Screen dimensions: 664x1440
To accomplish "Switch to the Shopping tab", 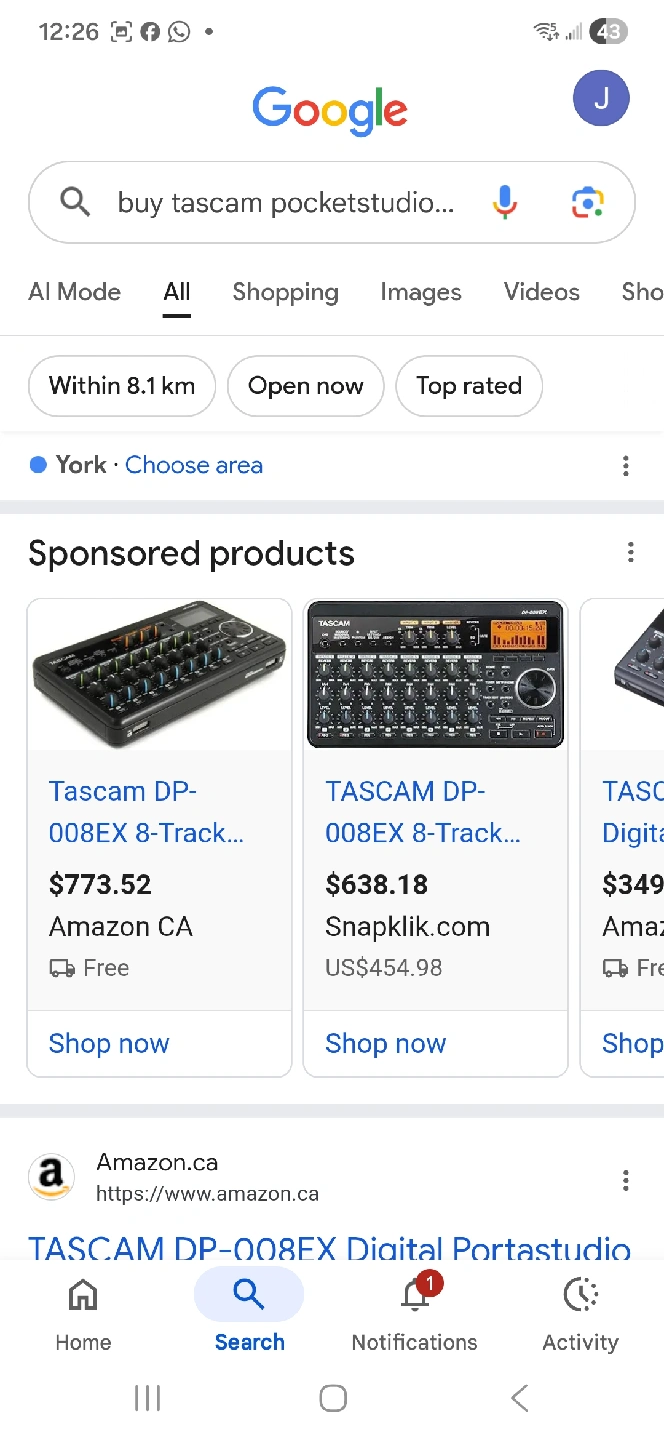I will tap(285, 292).
